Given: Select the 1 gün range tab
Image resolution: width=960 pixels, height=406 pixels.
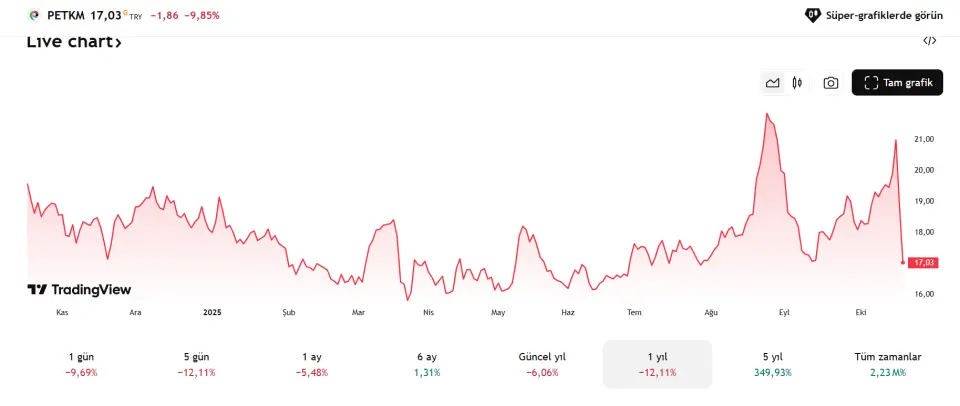Looking at the screenshot, I should tap(83, 364).
